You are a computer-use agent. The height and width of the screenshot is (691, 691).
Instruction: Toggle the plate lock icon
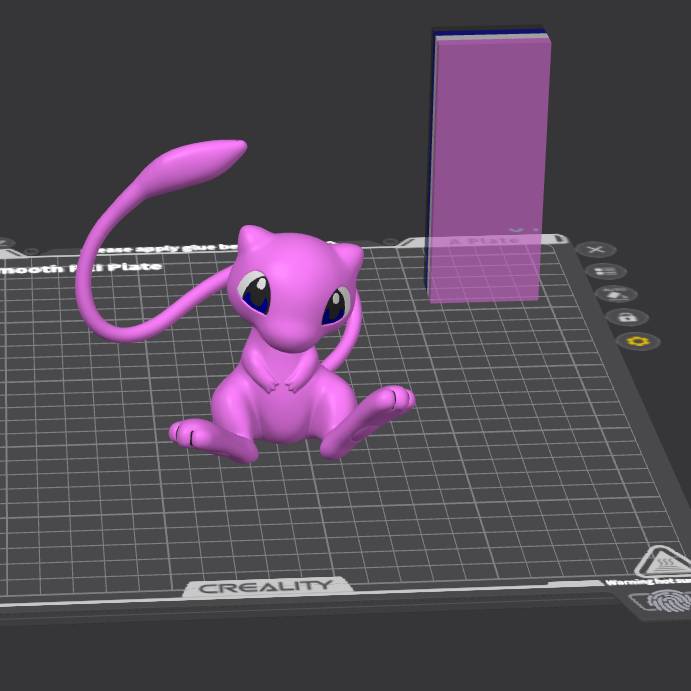point(627,317)
